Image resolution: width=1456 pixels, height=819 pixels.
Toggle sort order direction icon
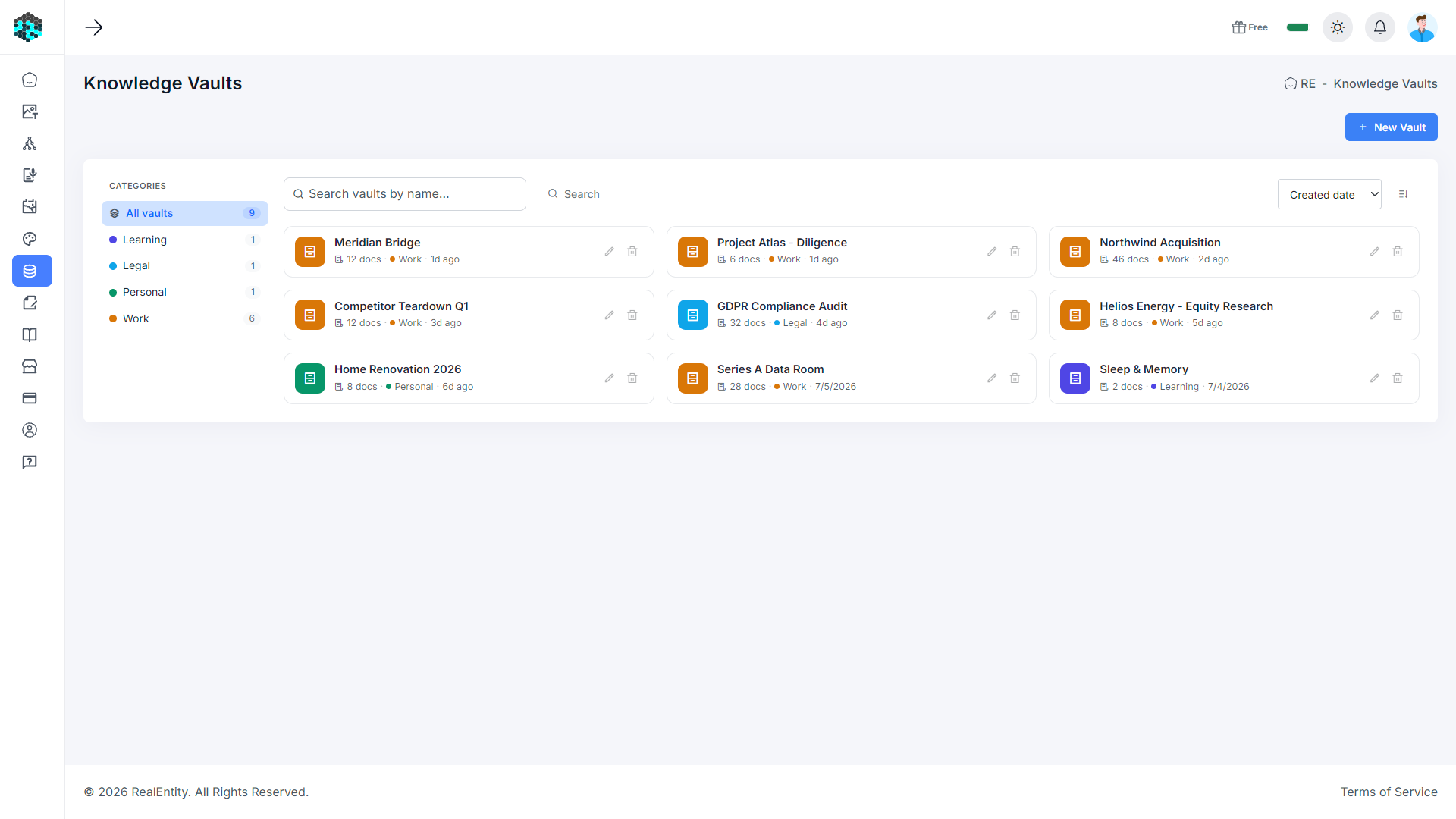click(1404, 194)
